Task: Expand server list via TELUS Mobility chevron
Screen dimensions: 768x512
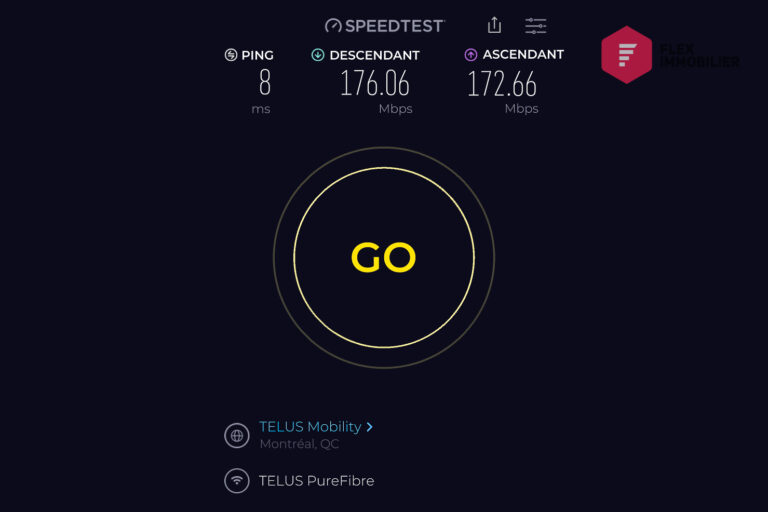Action: (369, 427)
